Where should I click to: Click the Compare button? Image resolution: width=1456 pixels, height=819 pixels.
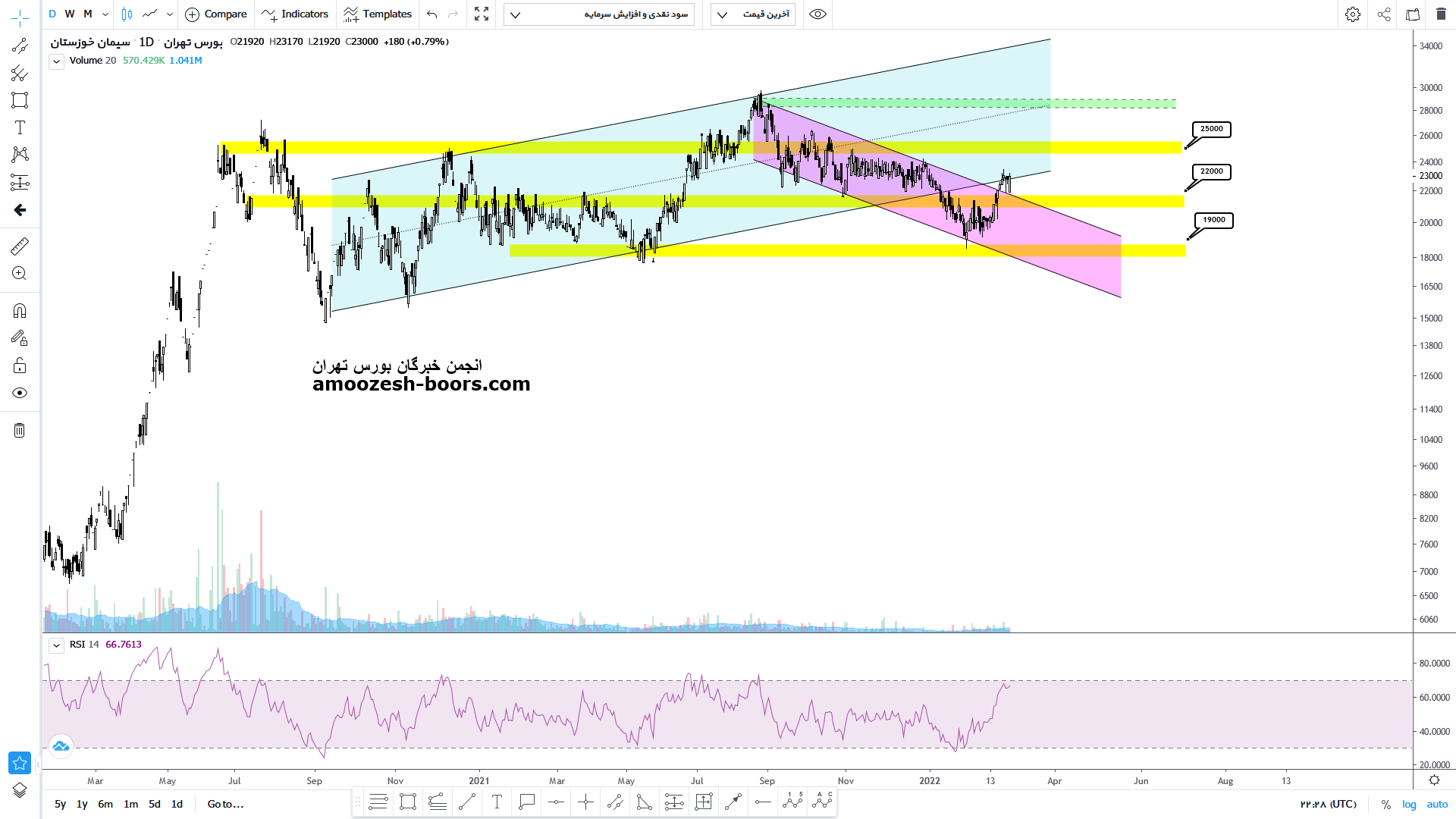[x=216, y=14]
